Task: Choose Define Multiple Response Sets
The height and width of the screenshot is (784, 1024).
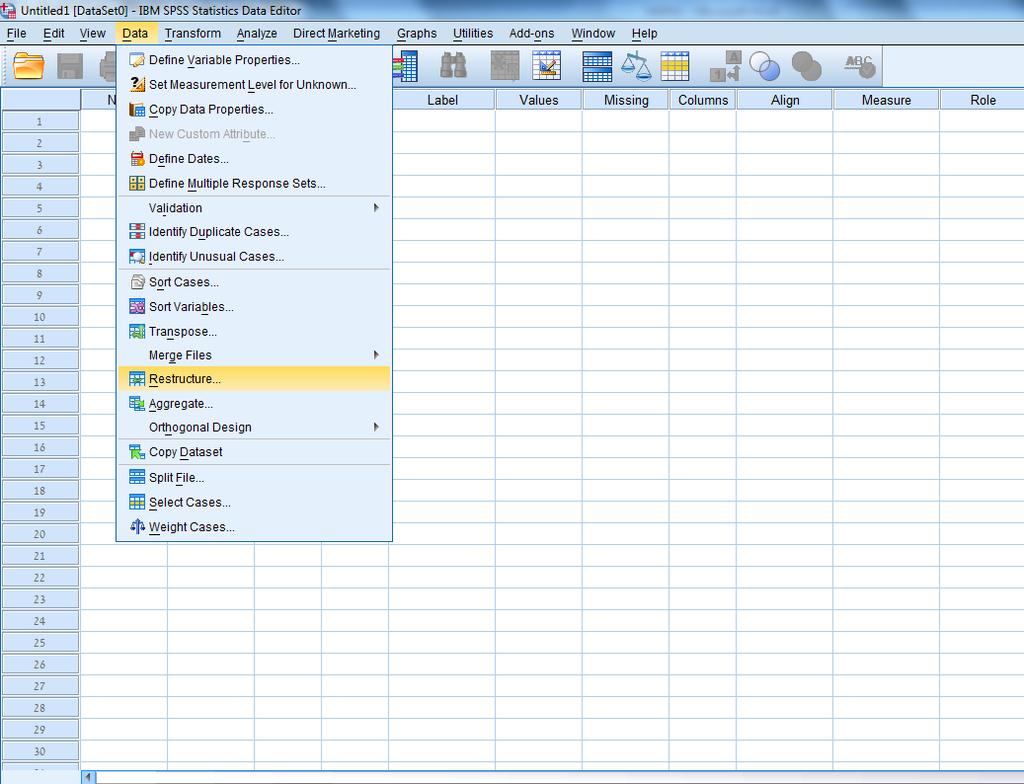Action: [x=254, y=184]
